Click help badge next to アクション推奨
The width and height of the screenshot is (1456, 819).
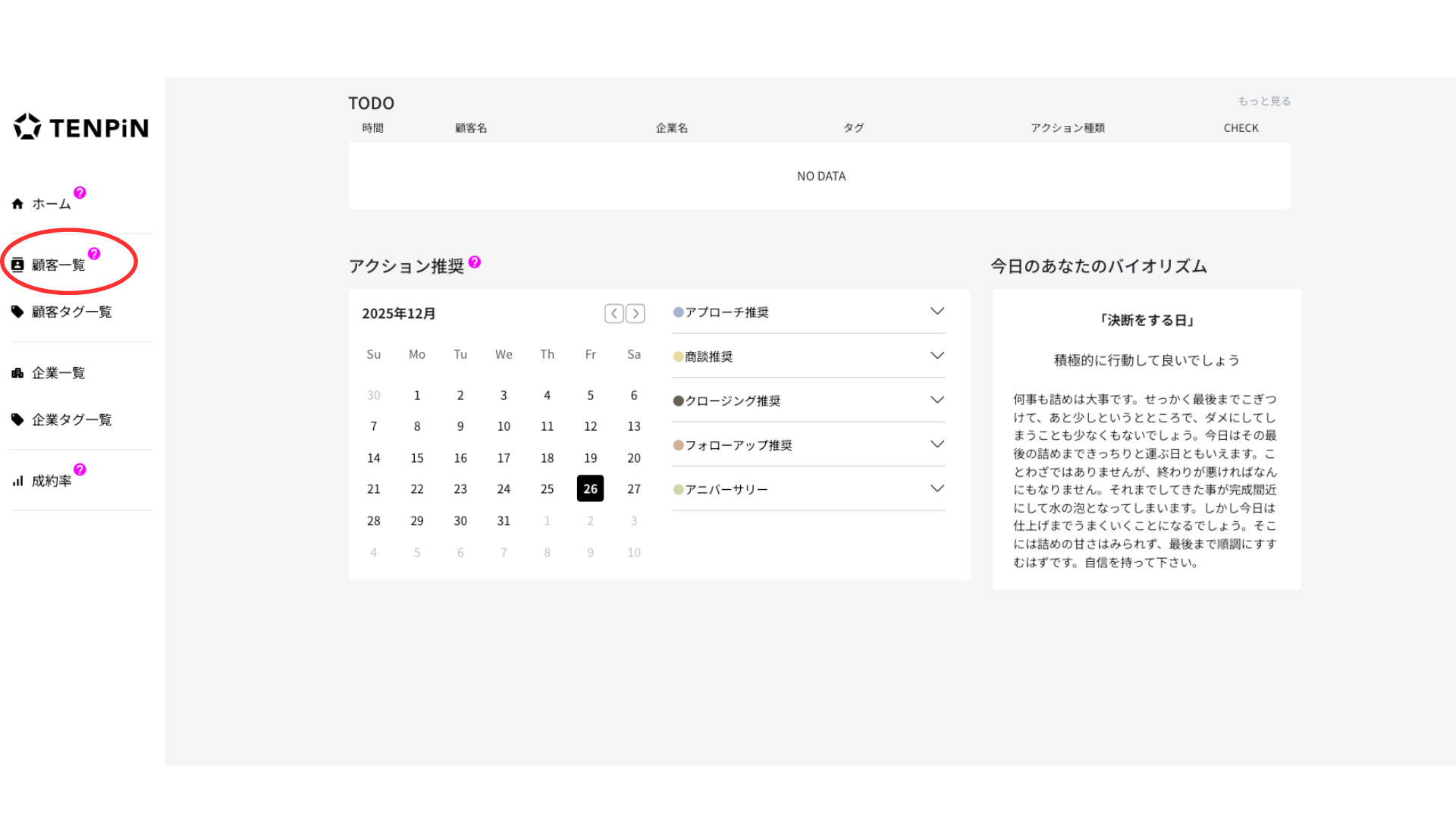pos(475,262)
